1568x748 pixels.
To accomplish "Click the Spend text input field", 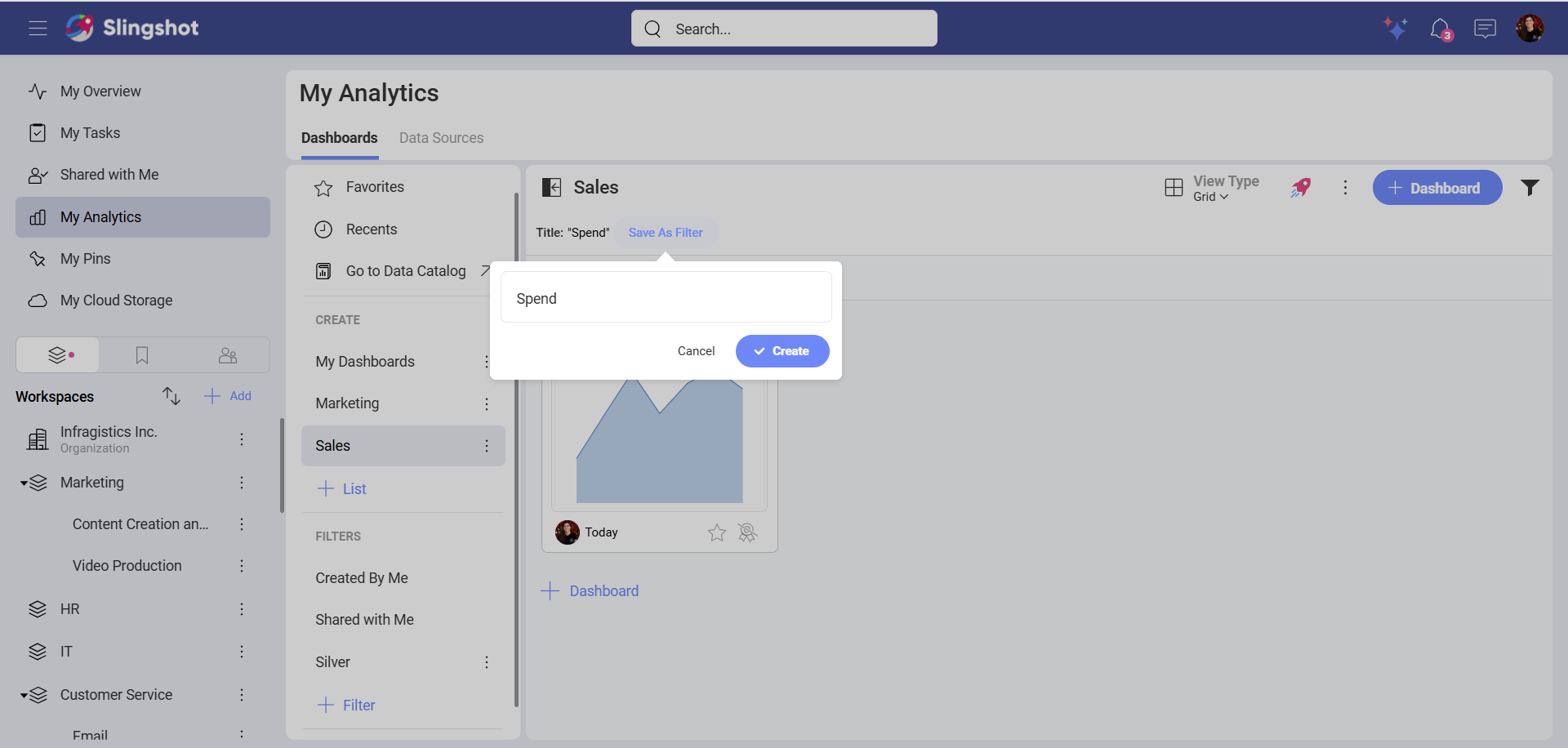I will point(666,297).
